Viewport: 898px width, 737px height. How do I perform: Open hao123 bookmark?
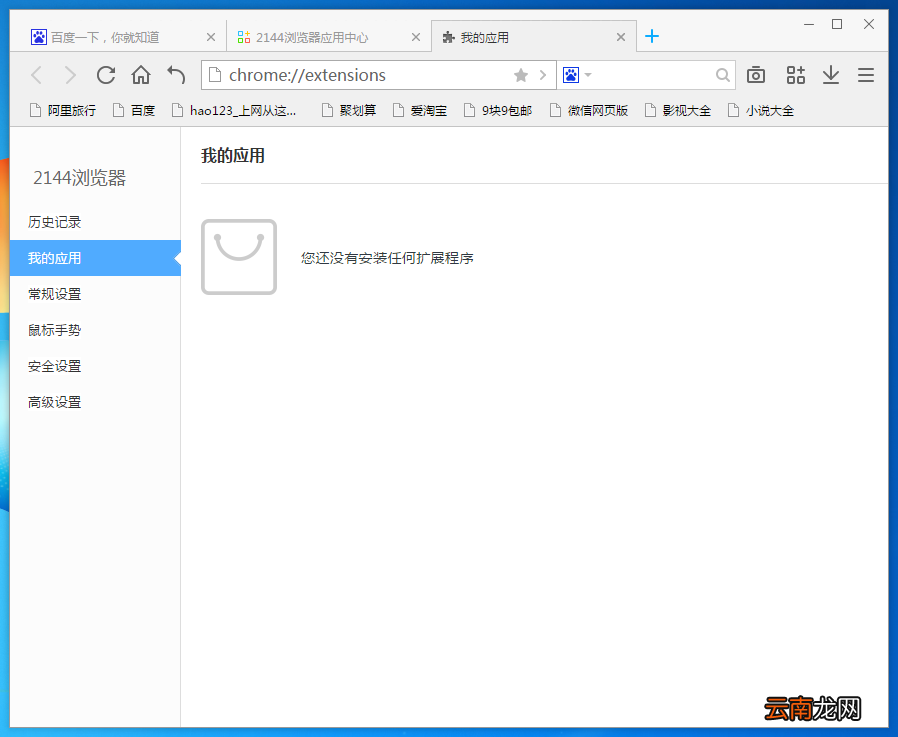click(x=234, y=111)
